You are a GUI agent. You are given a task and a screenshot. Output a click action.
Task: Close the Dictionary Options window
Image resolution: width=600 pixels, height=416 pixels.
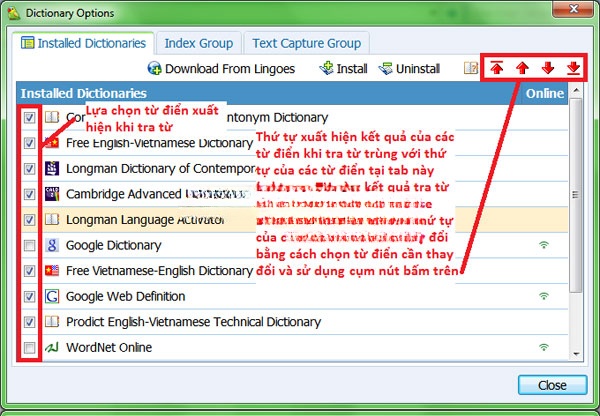573,9
